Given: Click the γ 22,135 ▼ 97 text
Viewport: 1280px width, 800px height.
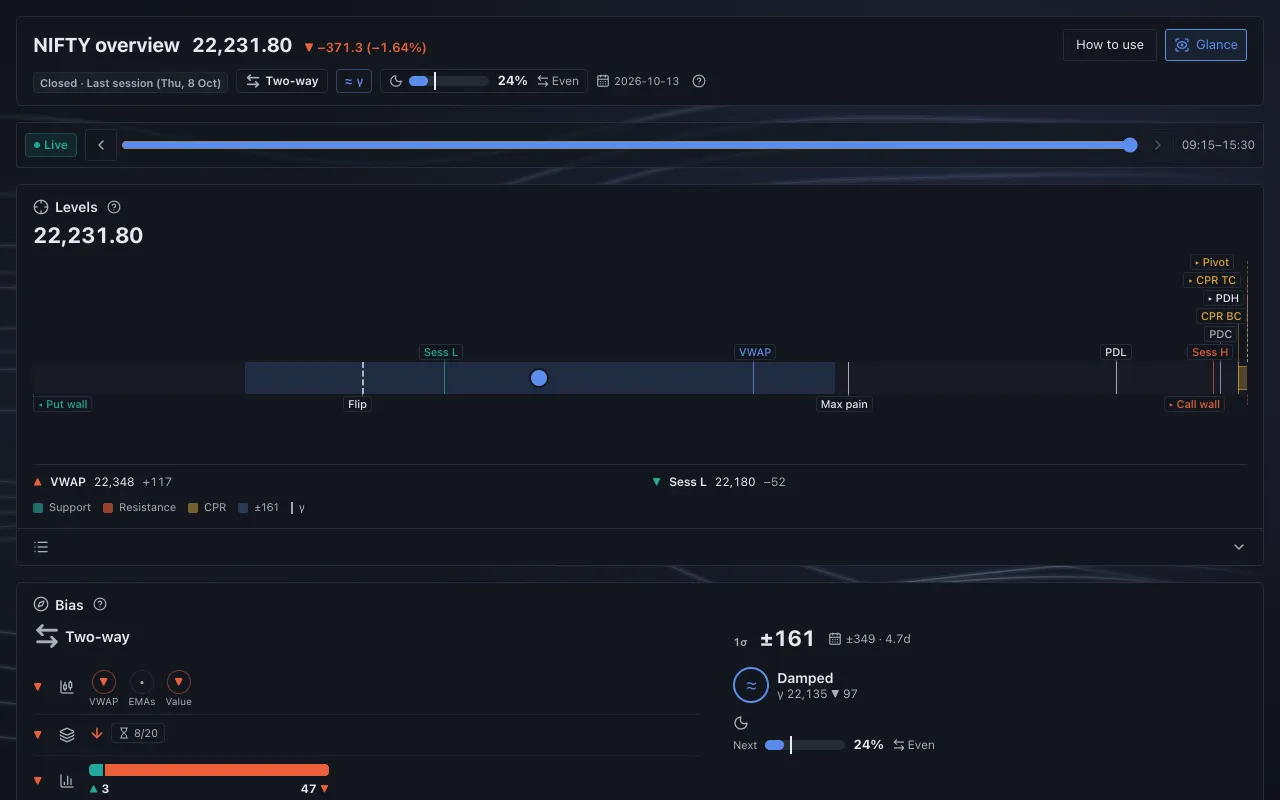Looking at the screenshot, I should click(817, 694).
